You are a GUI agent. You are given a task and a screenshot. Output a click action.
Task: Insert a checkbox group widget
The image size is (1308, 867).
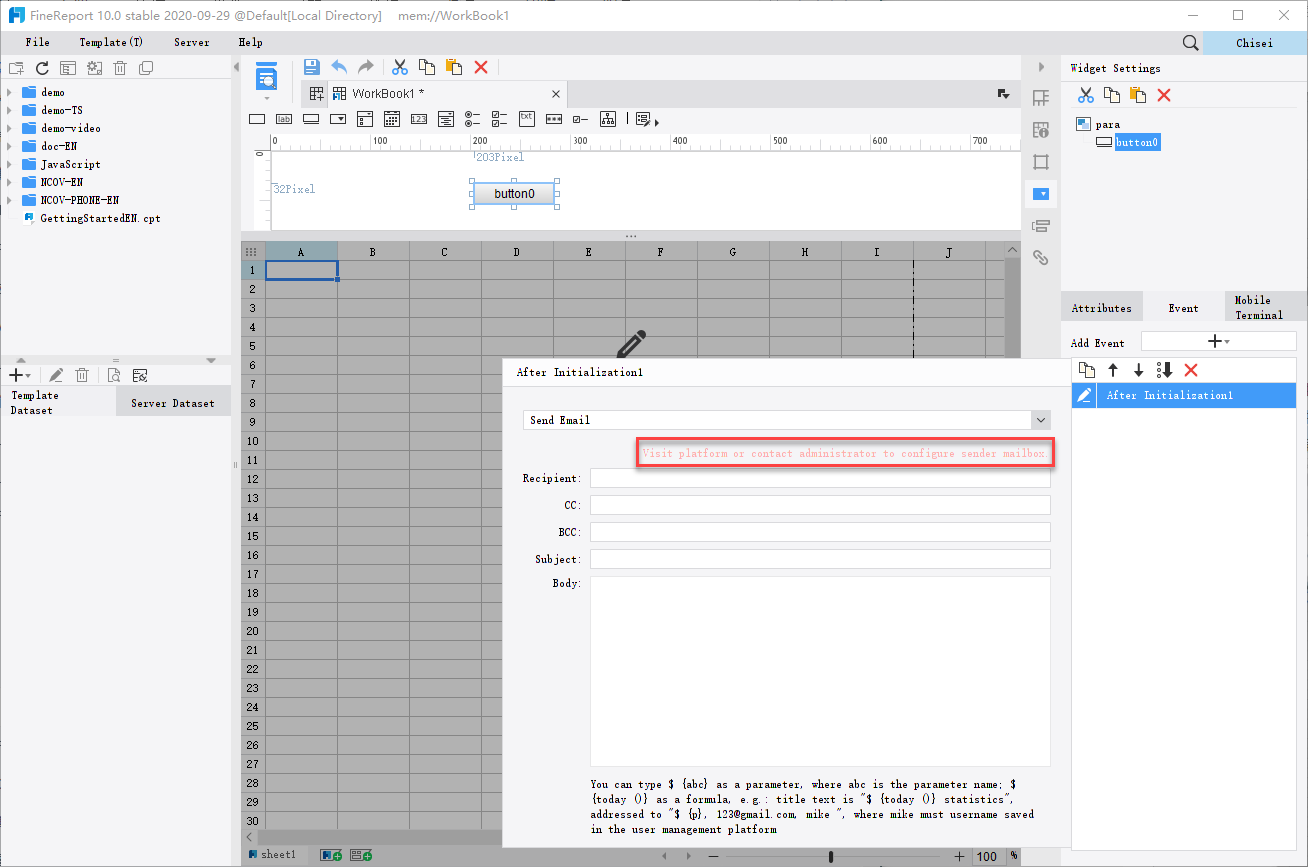coord(501,119)
